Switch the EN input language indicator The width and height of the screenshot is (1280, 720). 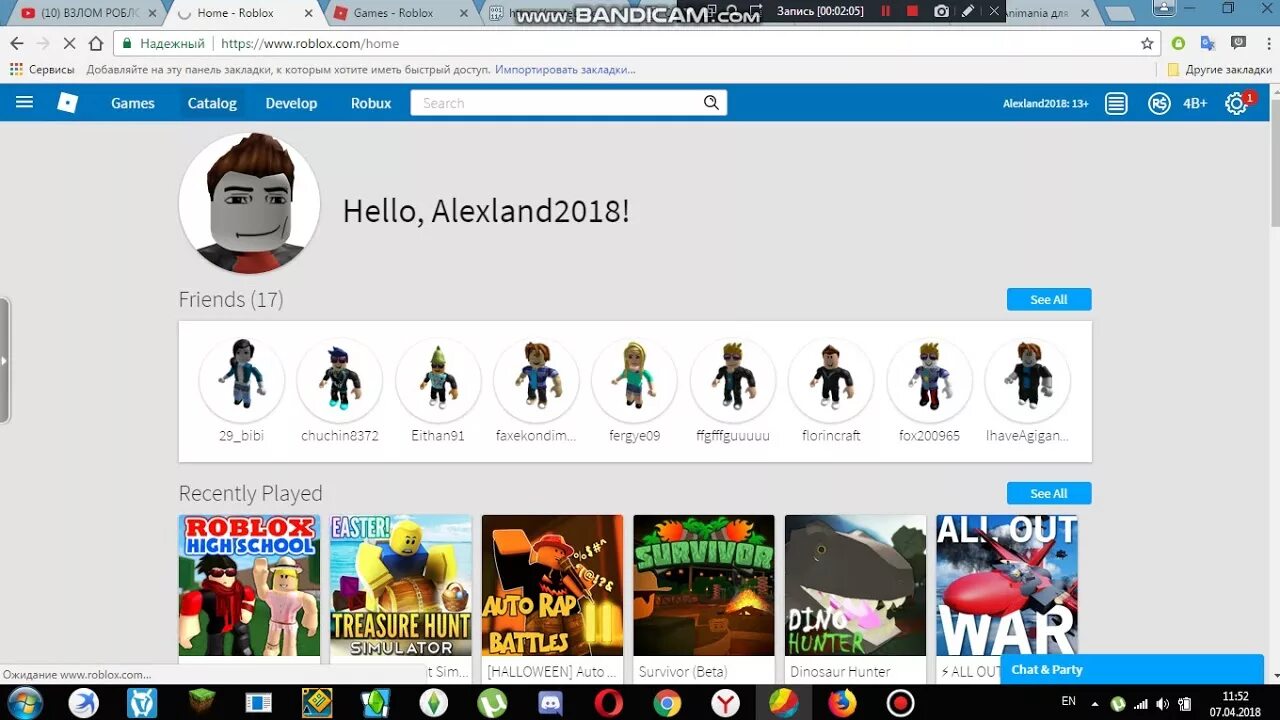tap(1068, 701)
